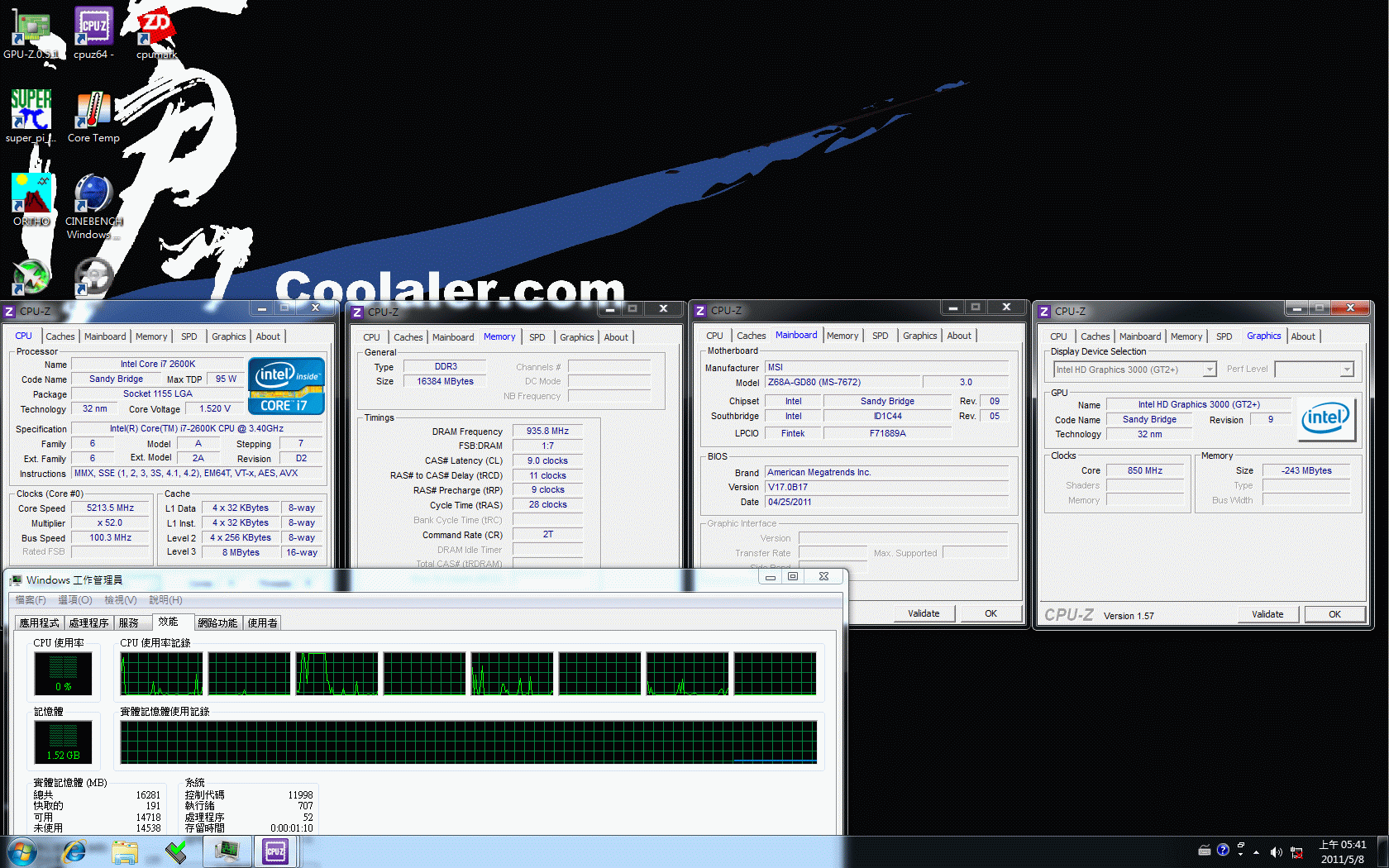
Task: Open the steering wheel desktop shortcut
Action: pyautogui.click(x=93, y=277)
